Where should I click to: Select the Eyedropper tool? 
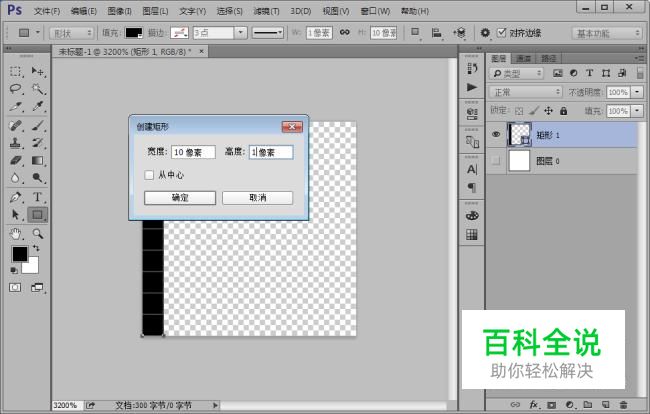coord(38,107)
